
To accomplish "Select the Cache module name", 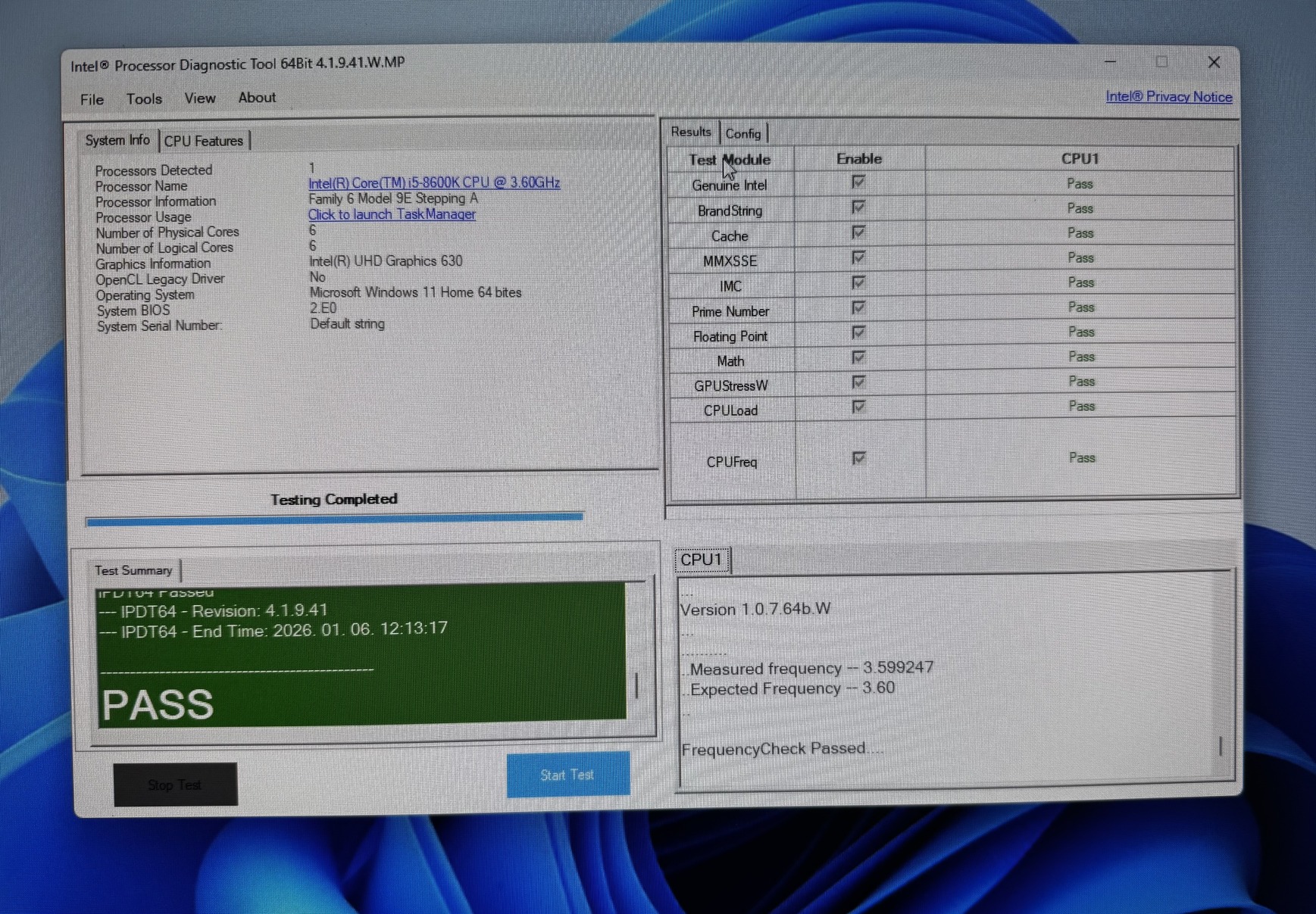I will click(x=730, y=236).
